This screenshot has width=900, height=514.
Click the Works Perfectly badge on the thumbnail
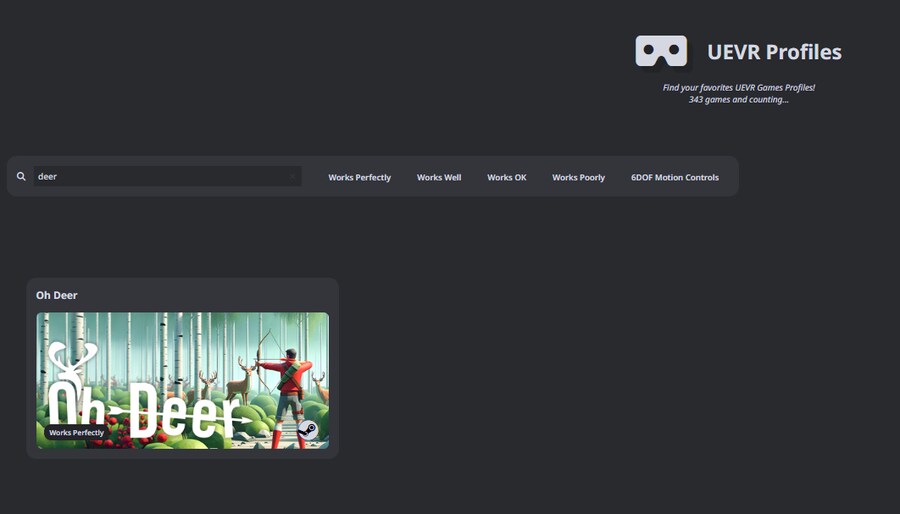point(76,433)
